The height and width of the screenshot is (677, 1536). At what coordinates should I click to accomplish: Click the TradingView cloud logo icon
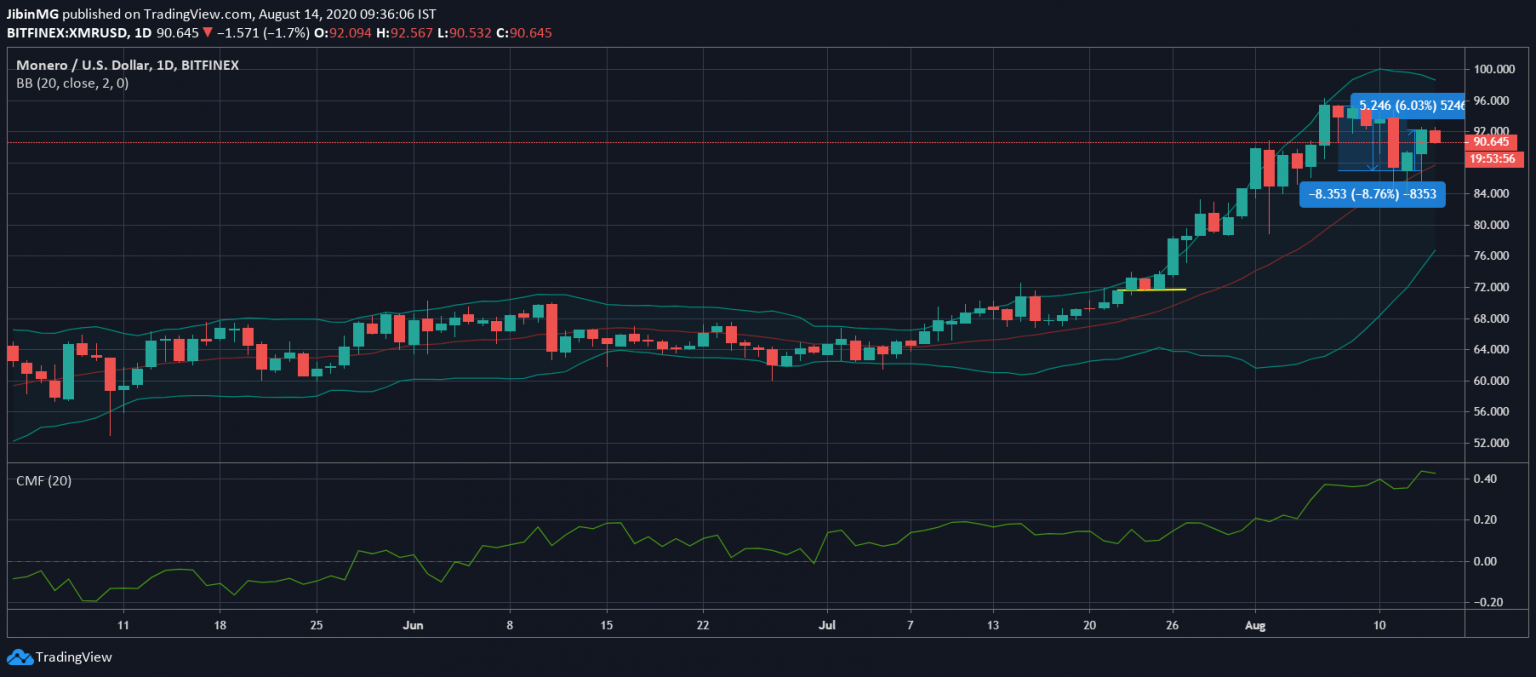(x=19, y=657)
